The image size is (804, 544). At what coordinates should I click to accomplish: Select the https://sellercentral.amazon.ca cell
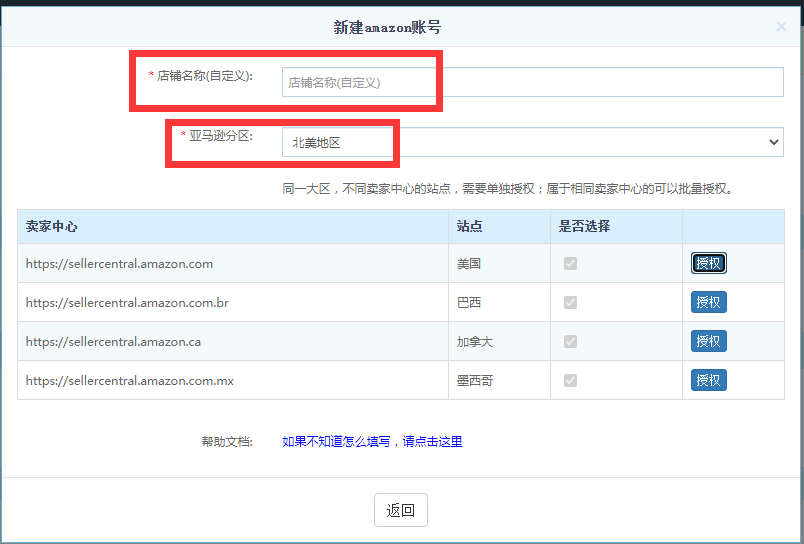[233, 341]
